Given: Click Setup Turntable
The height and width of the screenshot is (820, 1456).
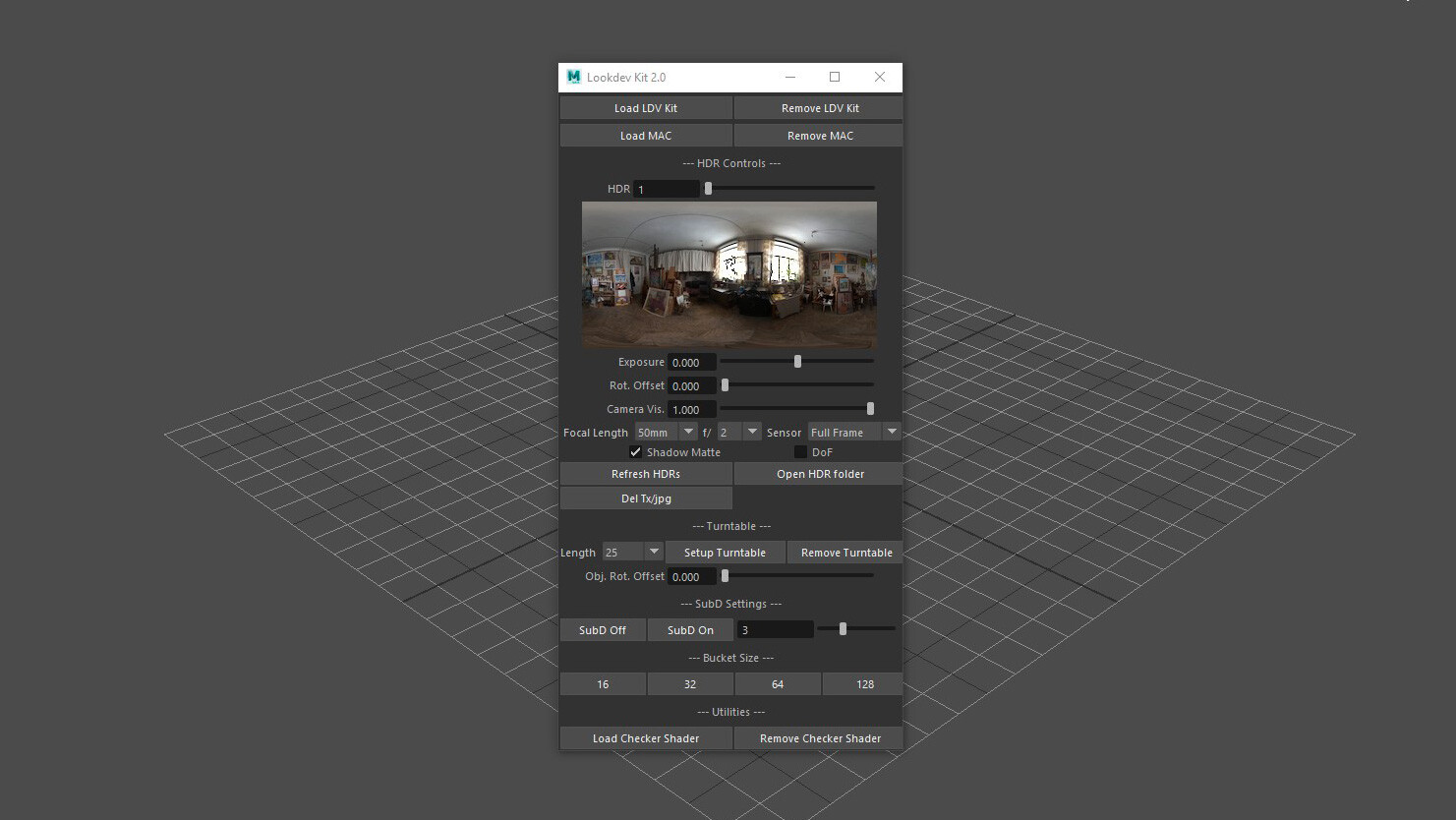Looking at the screenshot, I should tap(726, 552).
